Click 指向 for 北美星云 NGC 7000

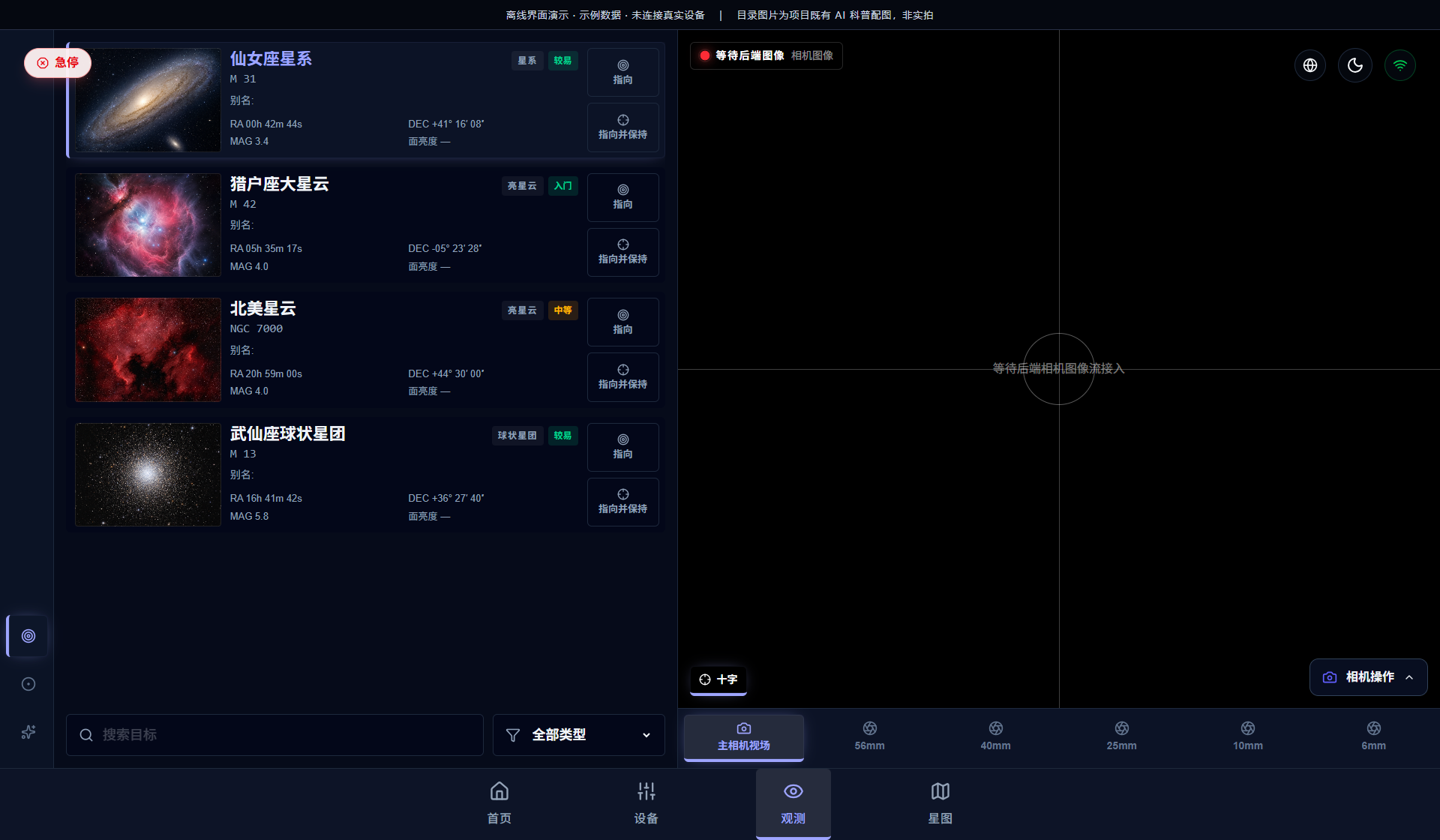622,322
